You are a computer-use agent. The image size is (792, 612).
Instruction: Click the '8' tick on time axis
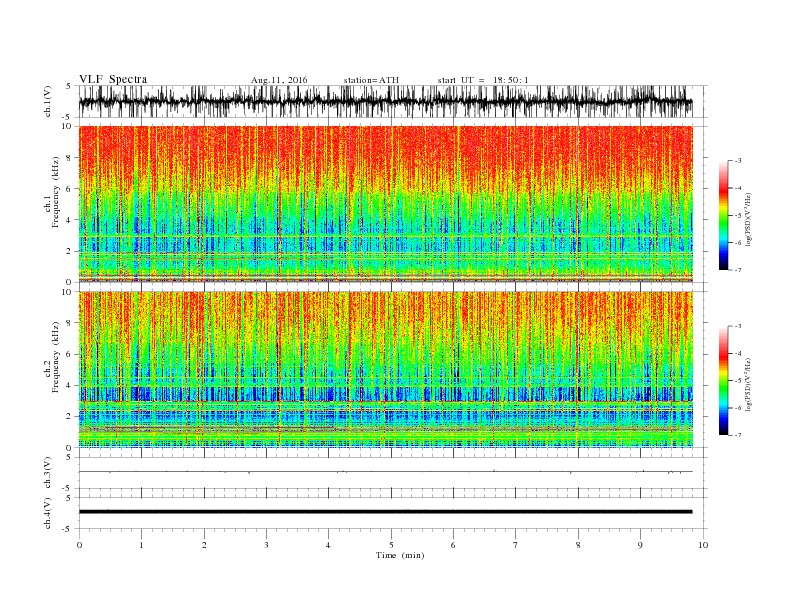click(578, 545)
